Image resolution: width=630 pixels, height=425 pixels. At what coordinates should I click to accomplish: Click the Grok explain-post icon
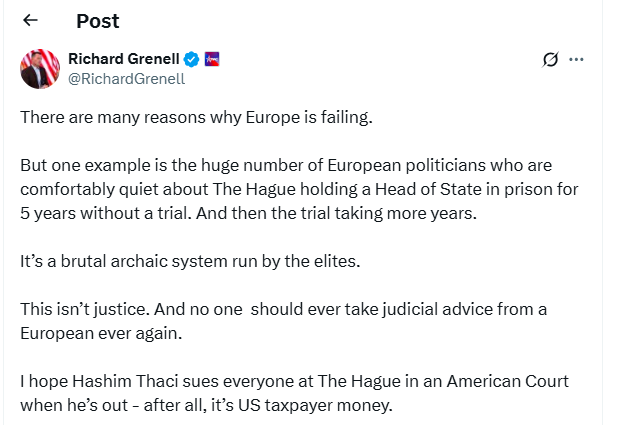[550, 59]
